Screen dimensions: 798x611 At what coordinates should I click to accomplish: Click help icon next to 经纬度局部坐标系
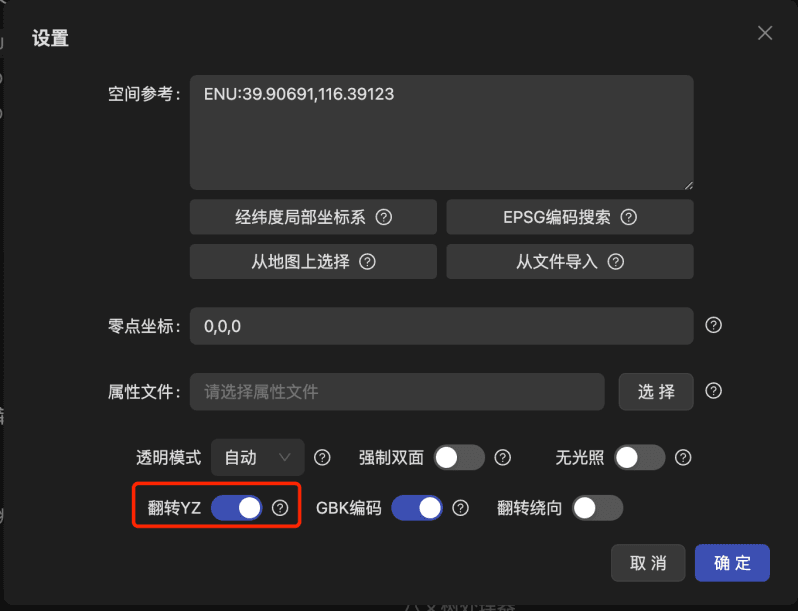(384, 217)
